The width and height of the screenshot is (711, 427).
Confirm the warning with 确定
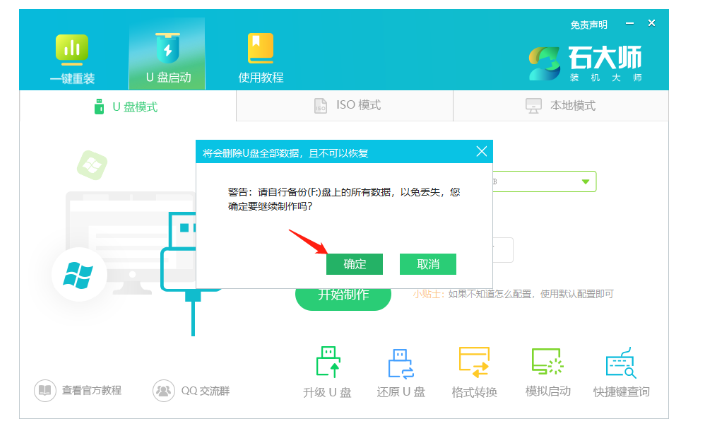tap(354, 264)
